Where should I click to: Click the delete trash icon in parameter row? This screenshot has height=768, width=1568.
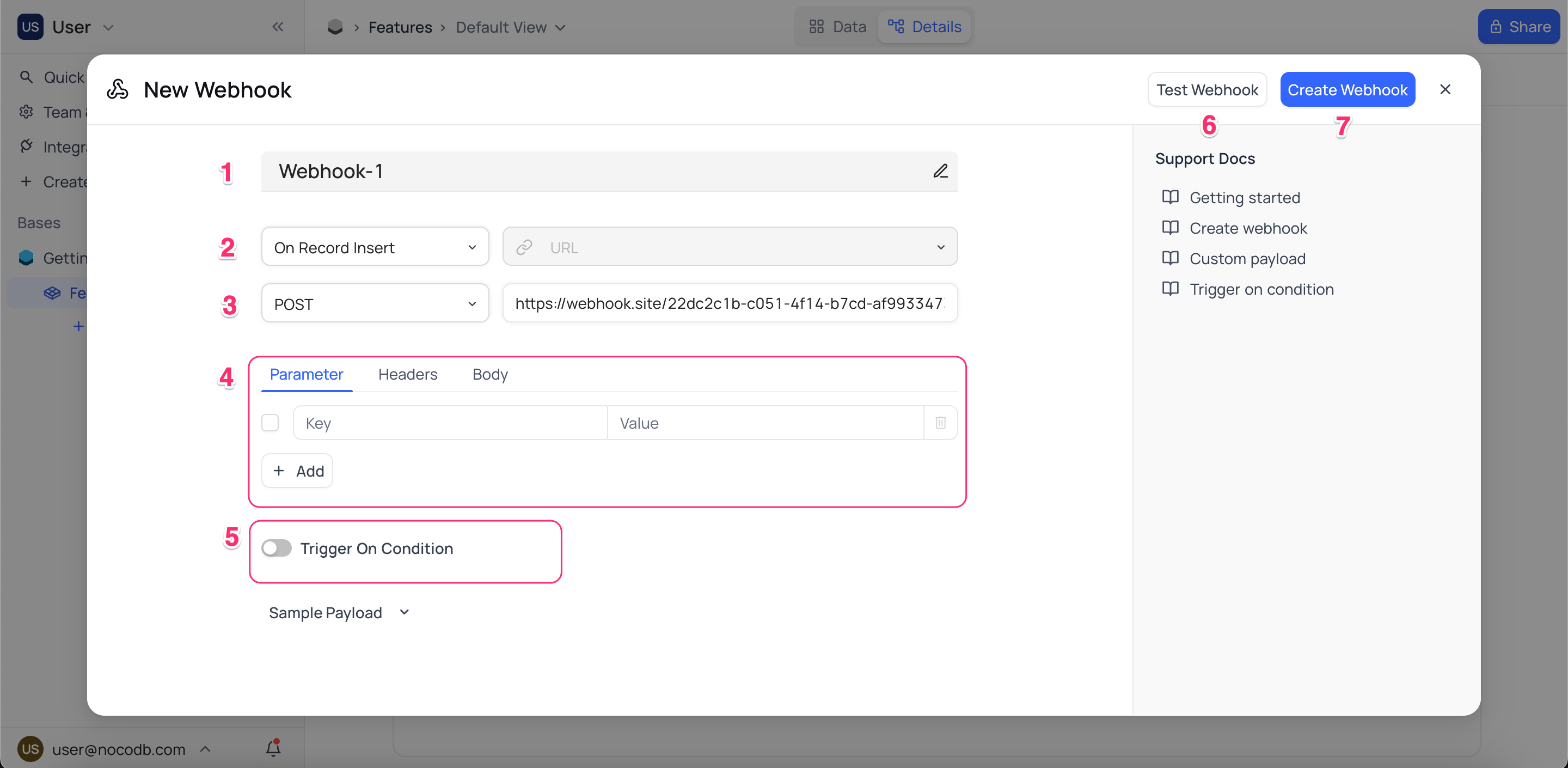pyautogui.click(x=940, y=422)
